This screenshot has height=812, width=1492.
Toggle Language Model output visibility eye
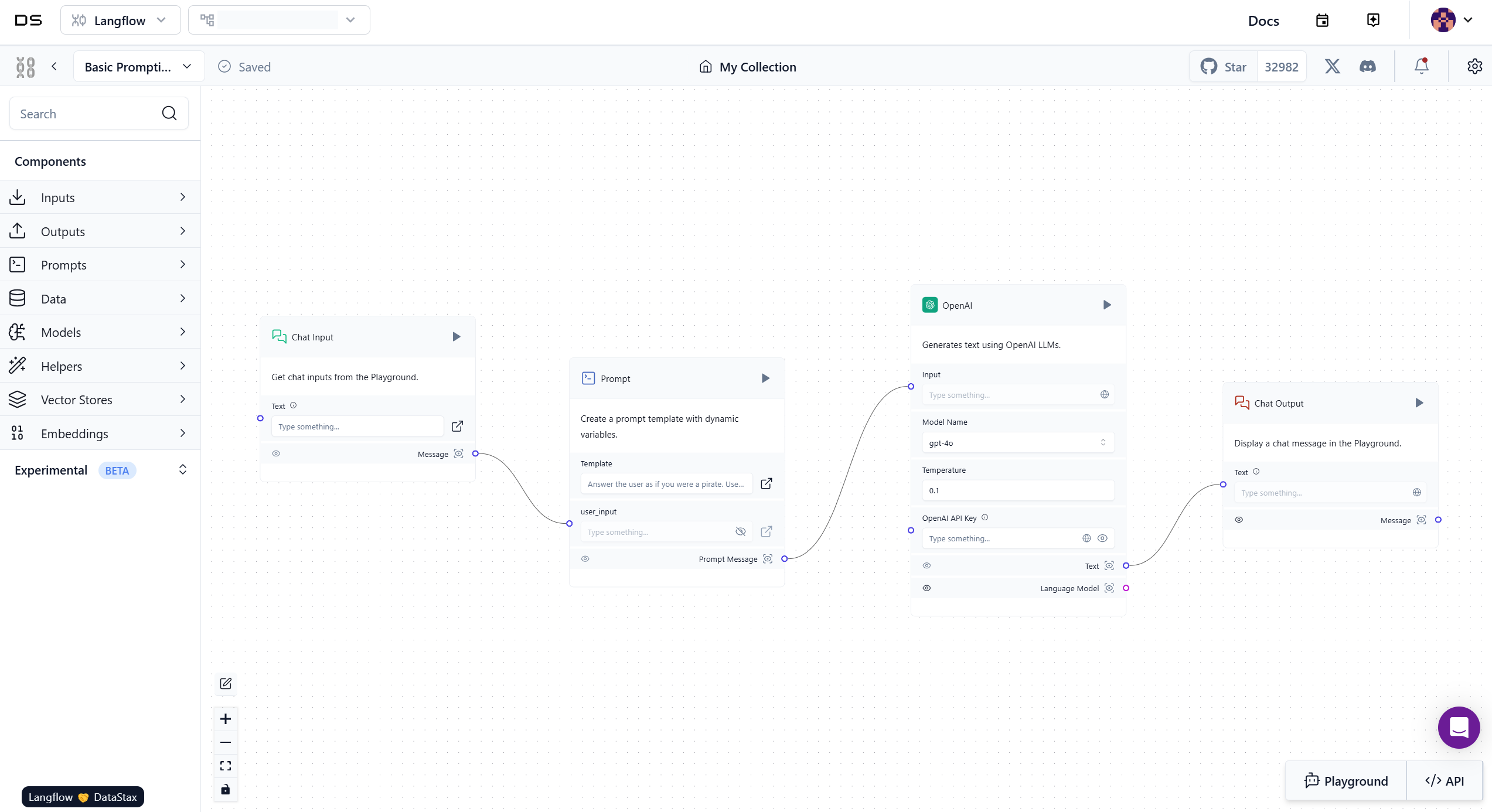point(926,588)
